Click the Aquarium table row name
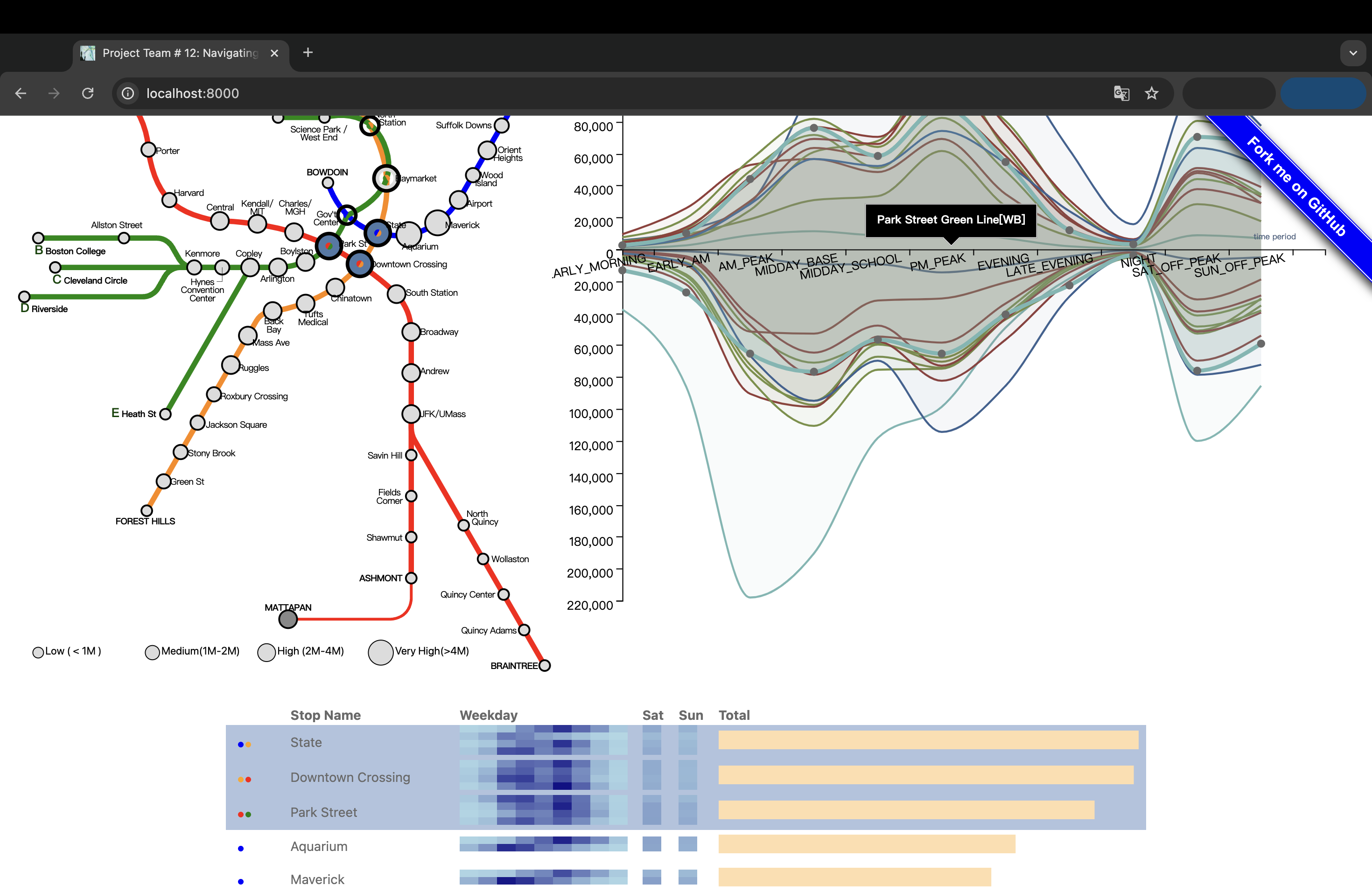This screenshot has height=892, width=1372. (x=319, y=846)
